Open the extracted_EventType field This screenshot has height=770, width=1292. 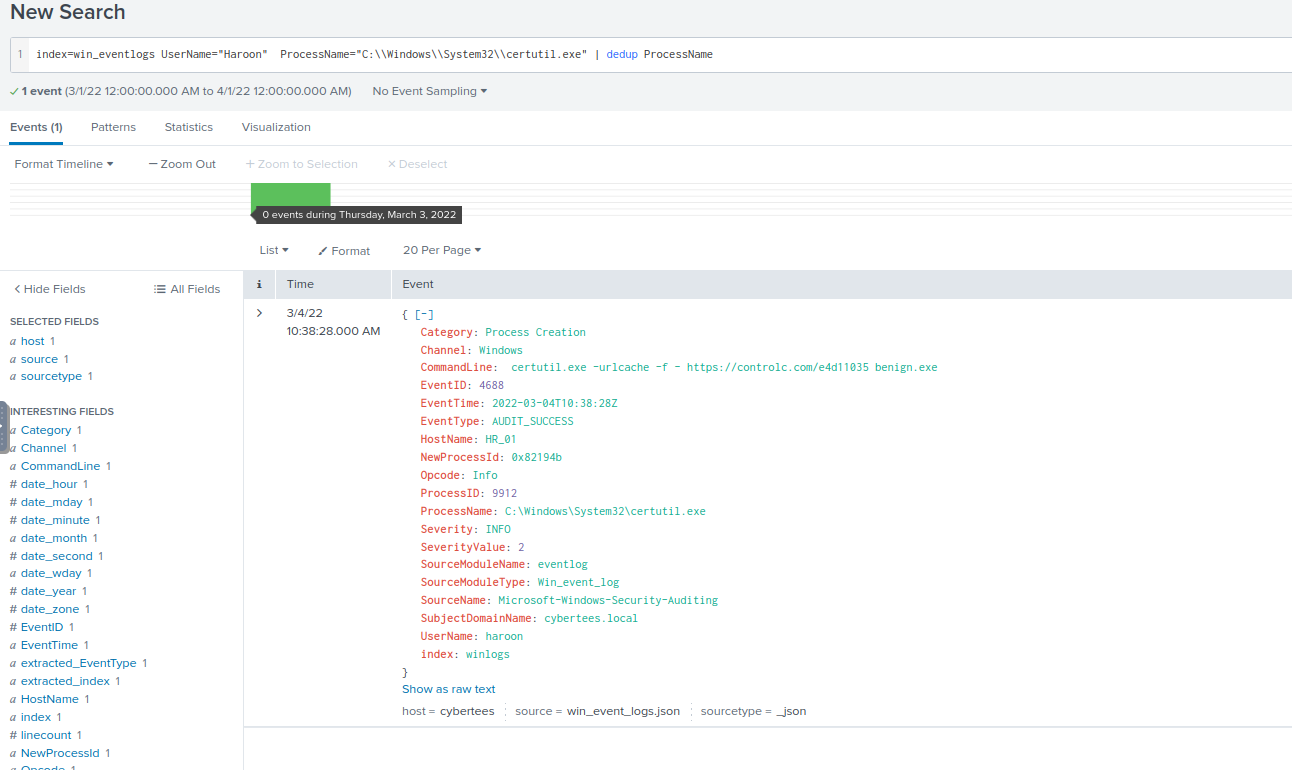coord(78,663)
